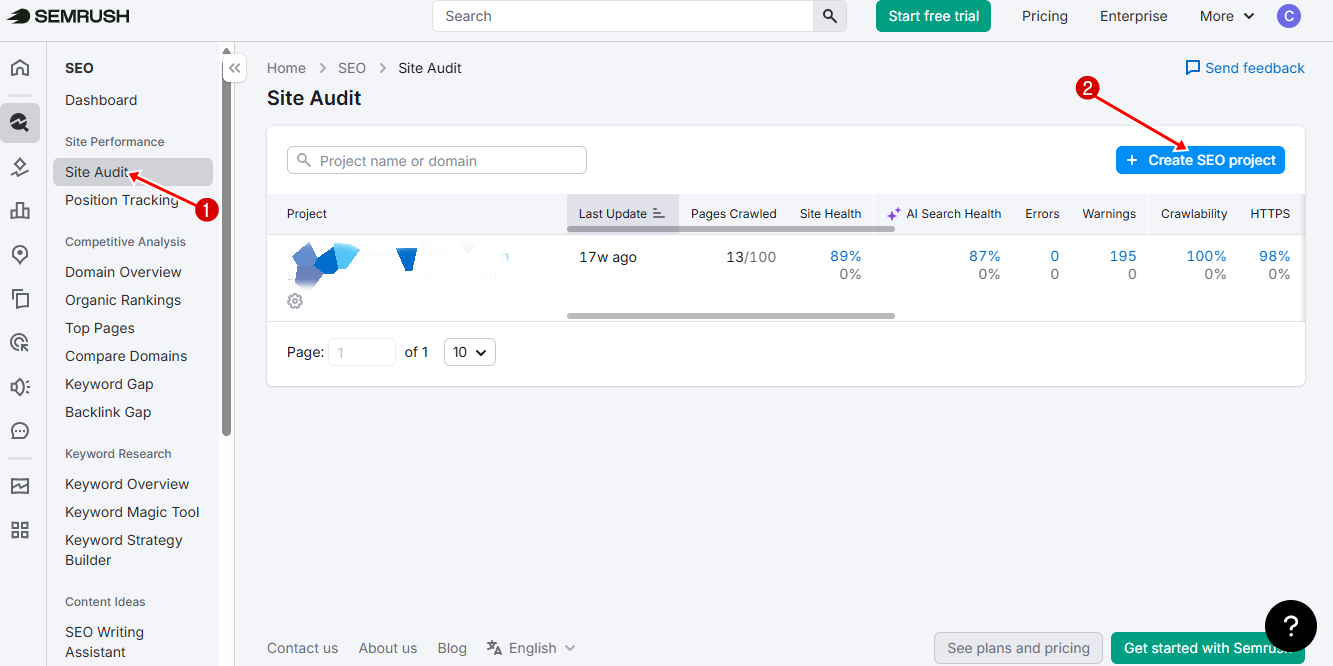The image size is (1333, 666).
Task: Focus the Page number field
Action: click(x=362, y=352)
